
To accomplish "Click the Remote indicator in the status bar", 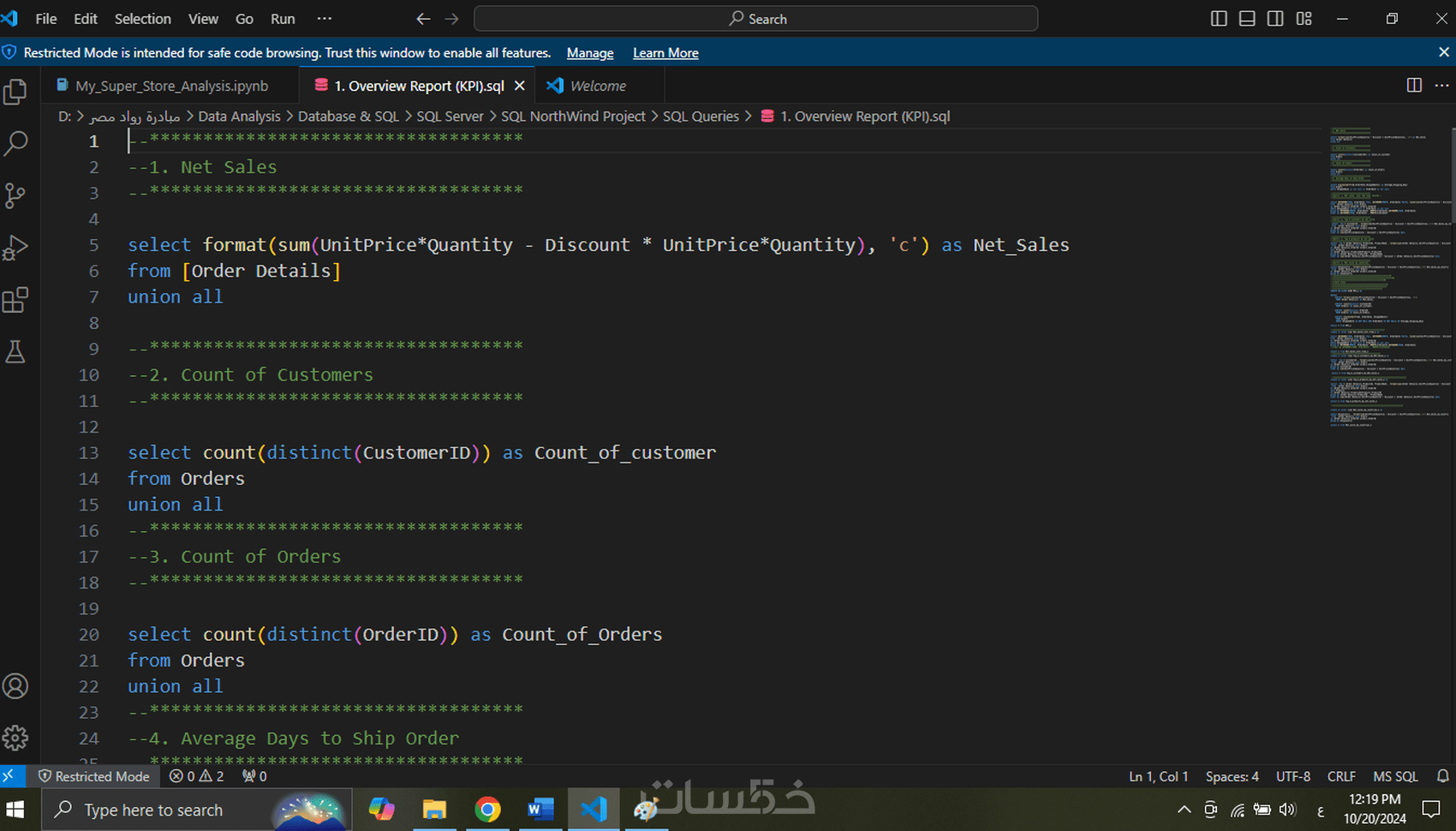I will 12,776.
